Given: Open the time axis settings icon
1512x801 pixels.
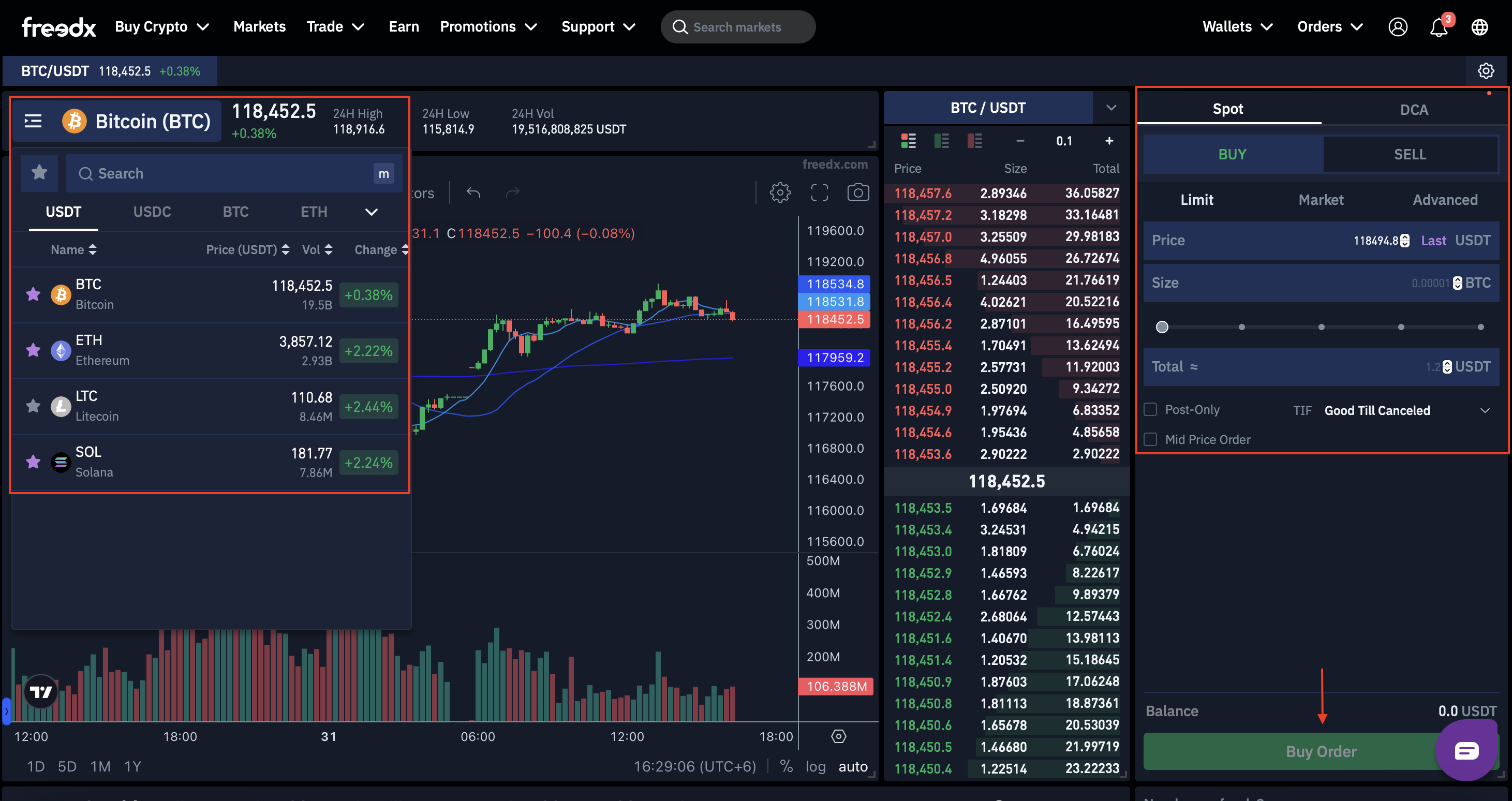Looking at the screenshot, I should tap(839, 736).
